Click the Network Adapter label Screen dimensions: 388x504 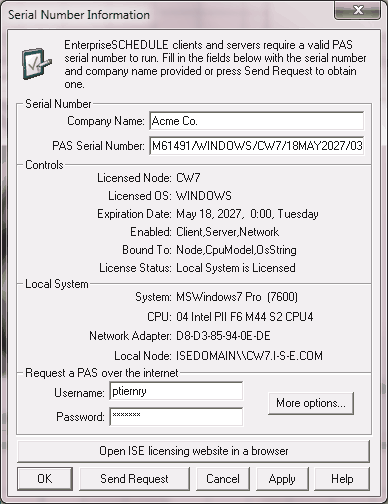coord(130,336)
